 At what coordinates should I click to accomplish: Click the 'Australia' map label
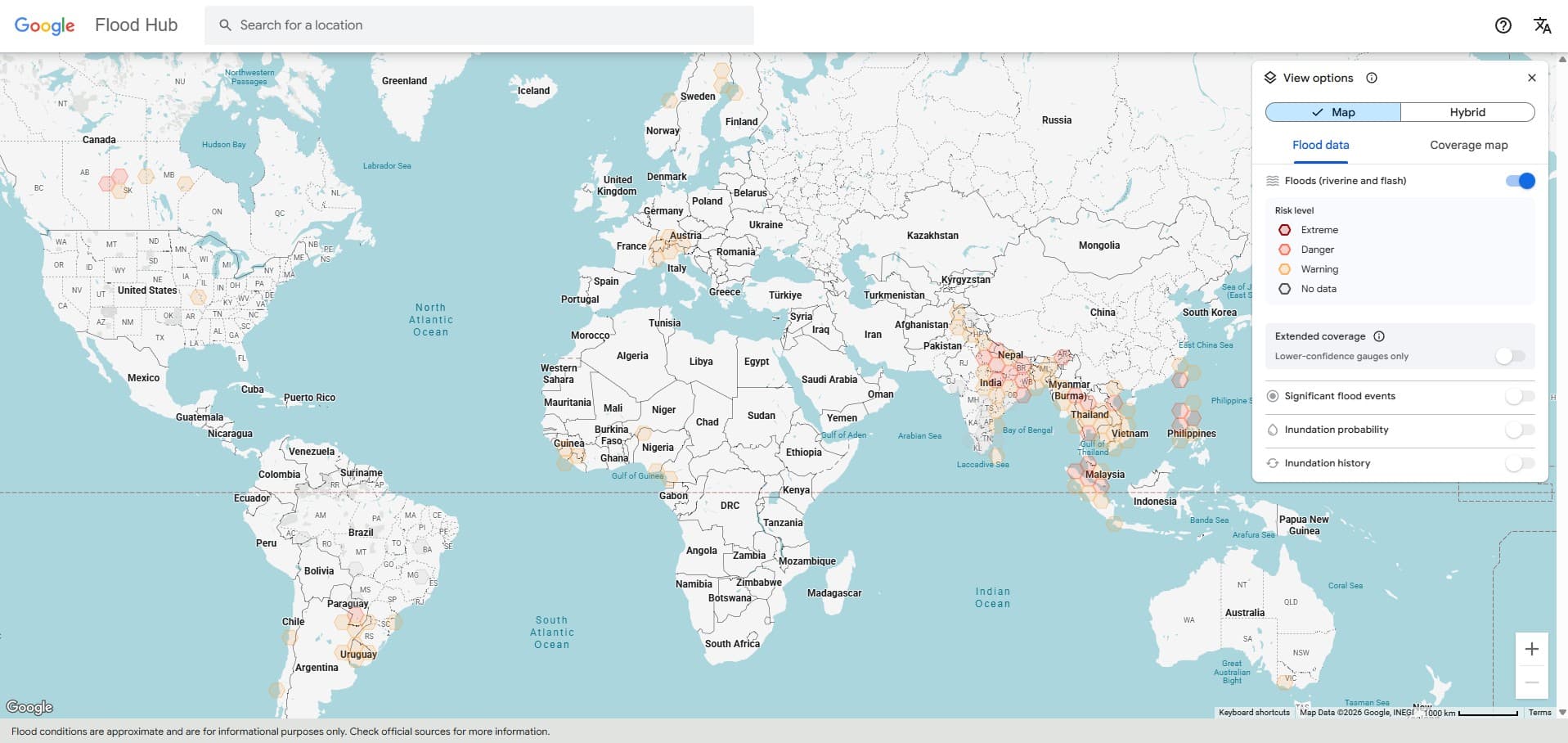[1245, 613]
